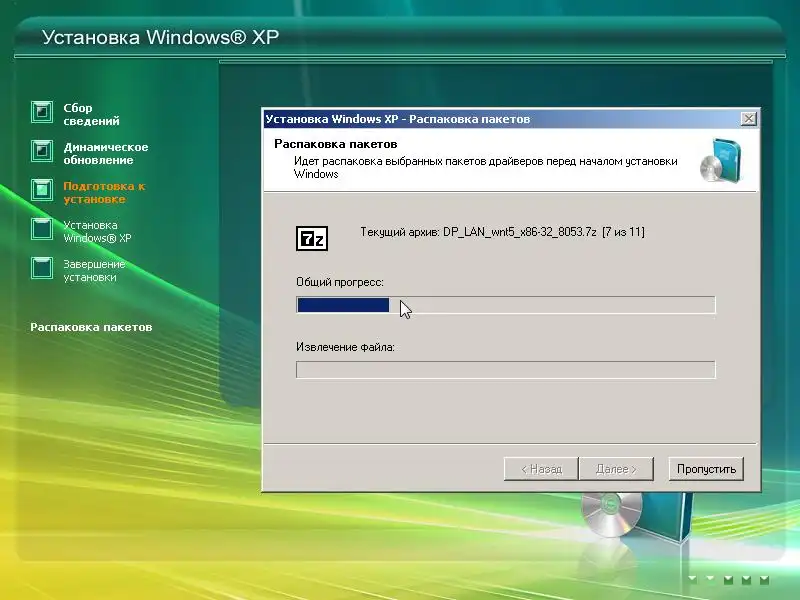Viewport: 800px width, 600px height.
Task: Click the Общий прогресс label
Action: point(340,282)
